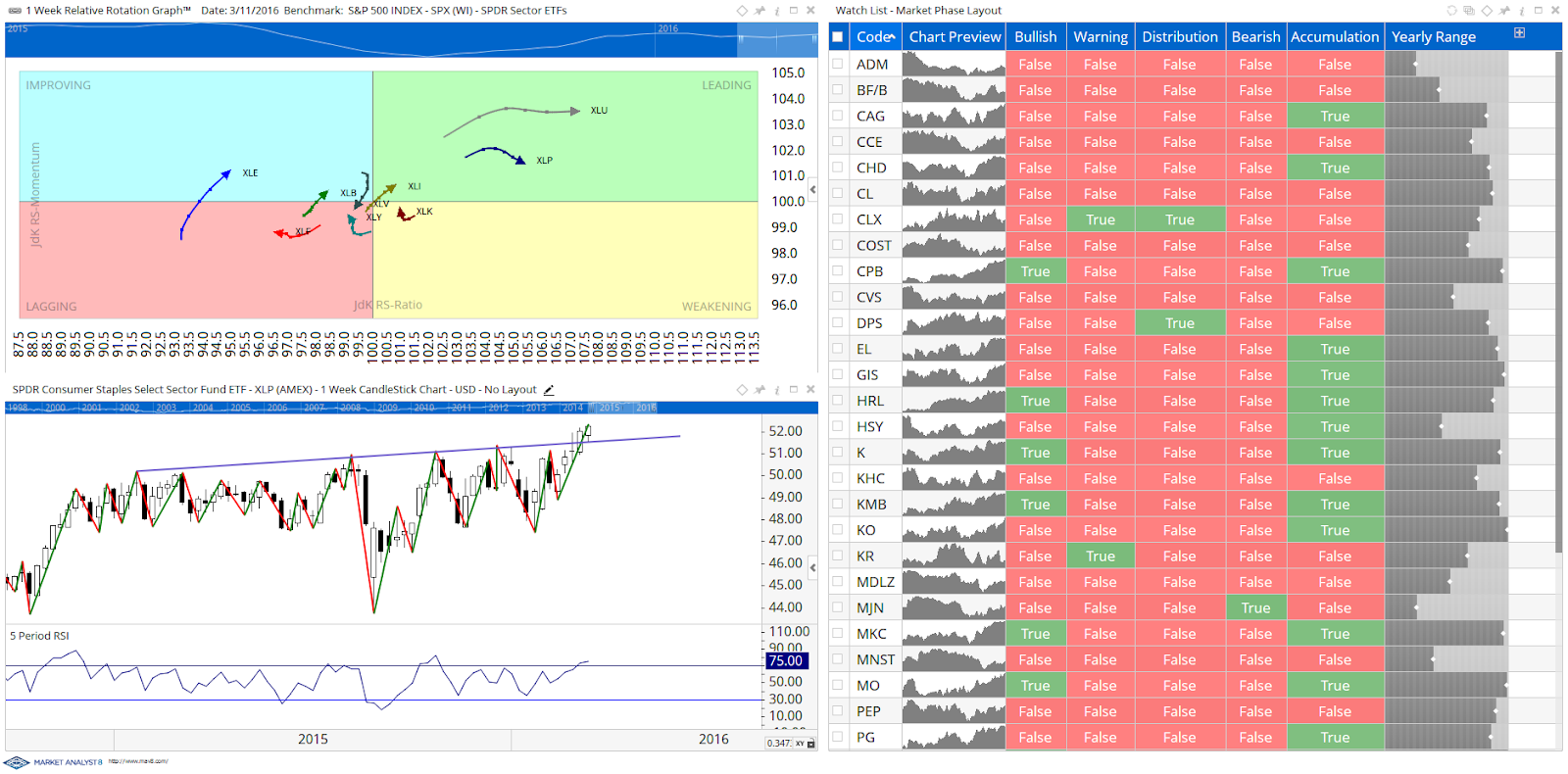
Task: Select the CVS code in watch list
Action: pos(869,297)
